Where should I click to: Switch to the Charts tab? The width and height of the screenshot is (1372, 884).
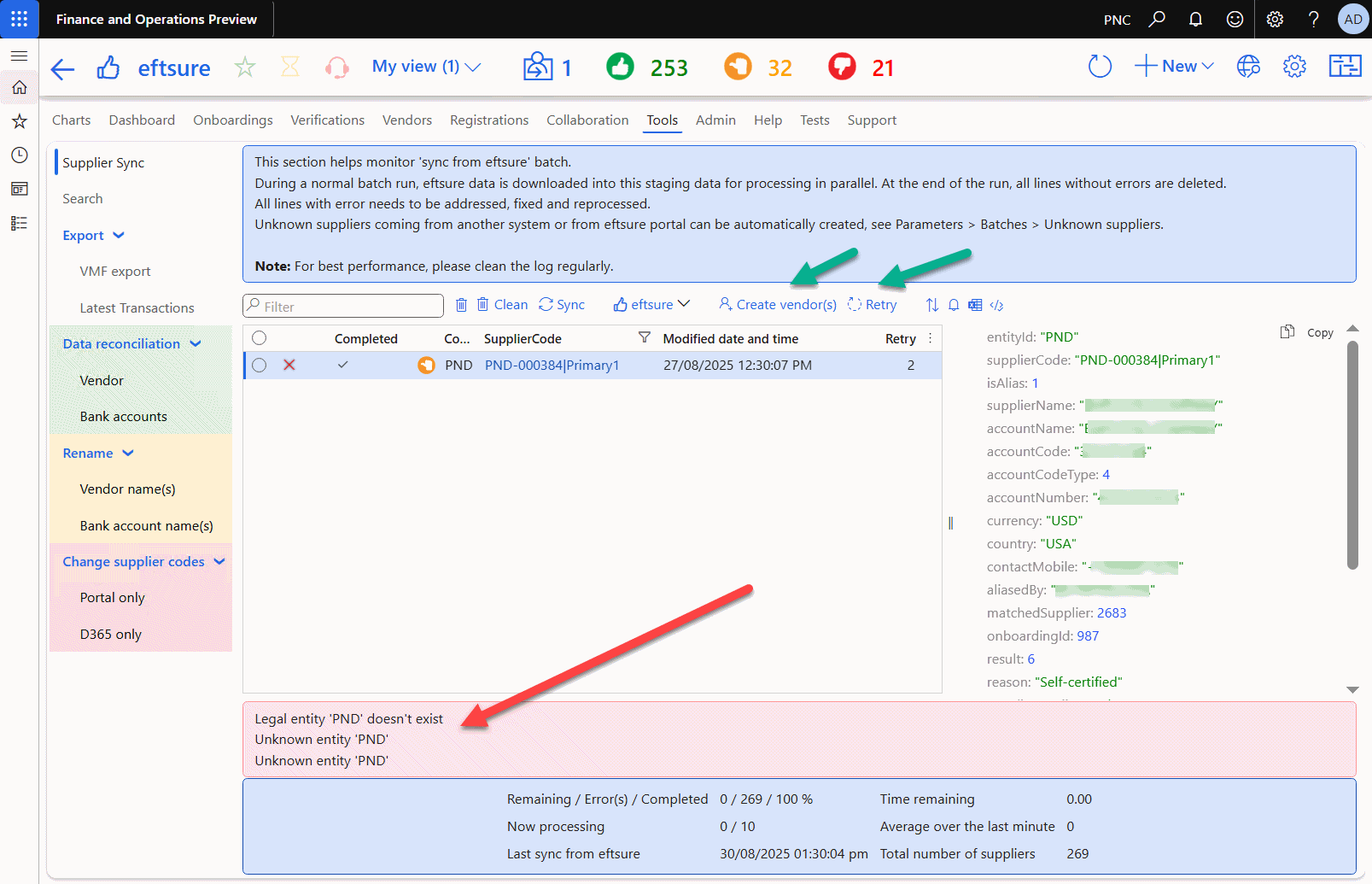[x=72, y=120]
